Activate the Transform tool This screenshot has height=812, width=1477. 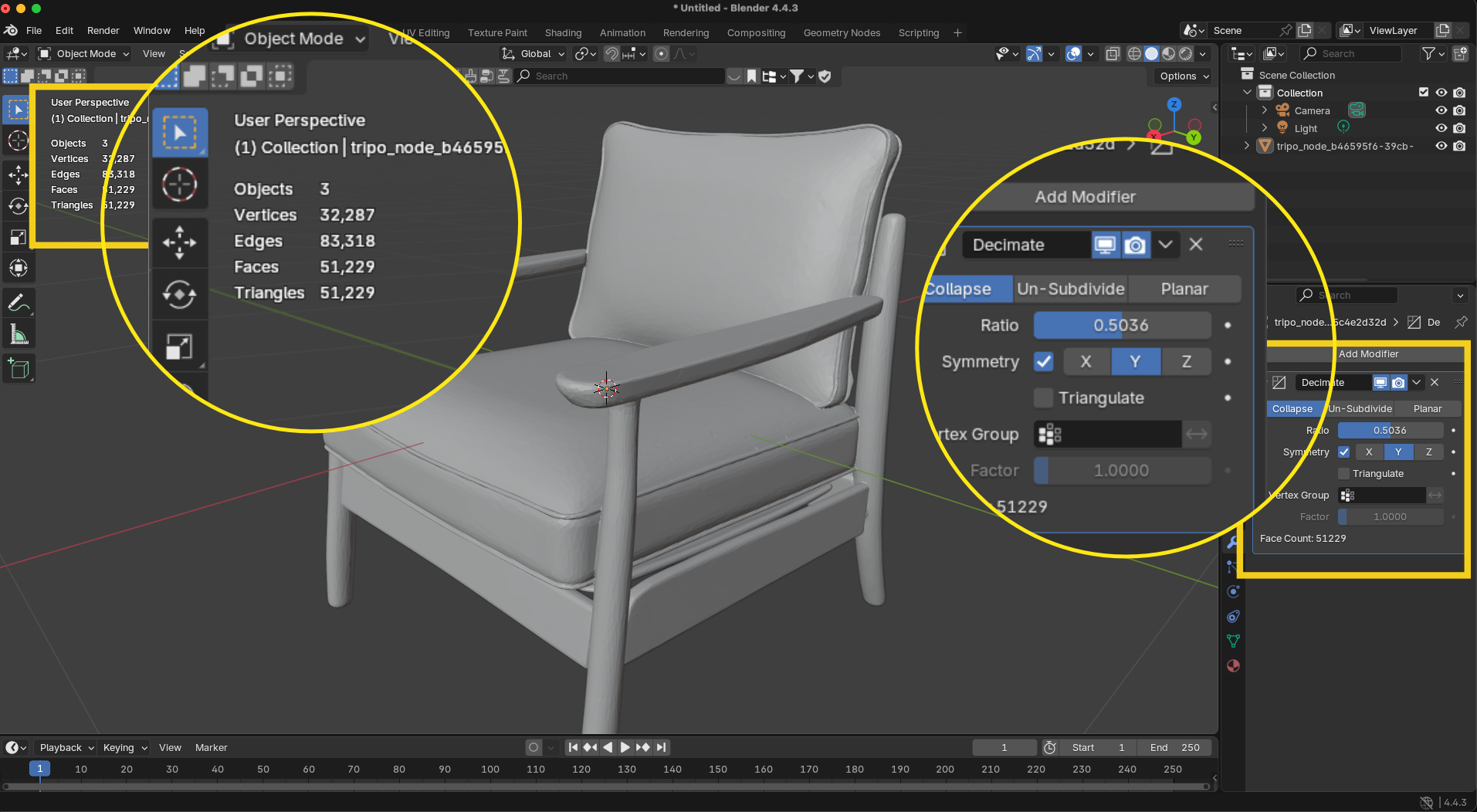19,269
